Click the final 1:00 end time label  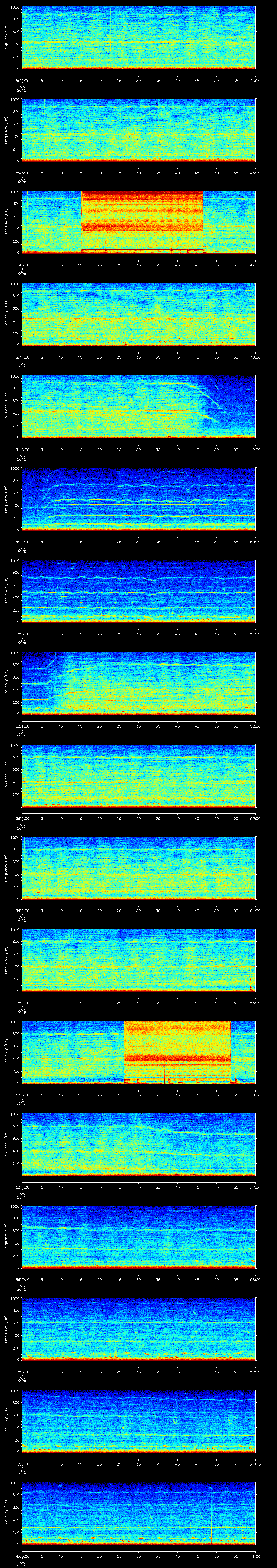[x=256, y=1556]
